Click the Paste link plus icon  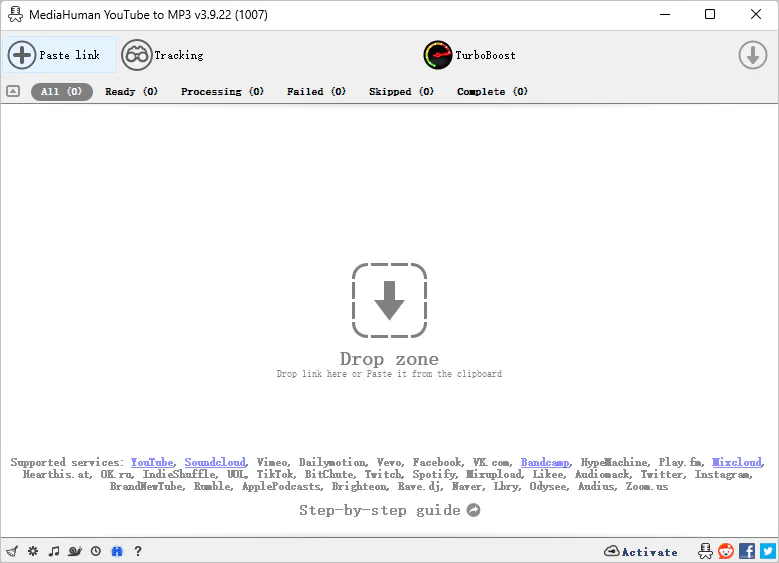click(21, 55)
